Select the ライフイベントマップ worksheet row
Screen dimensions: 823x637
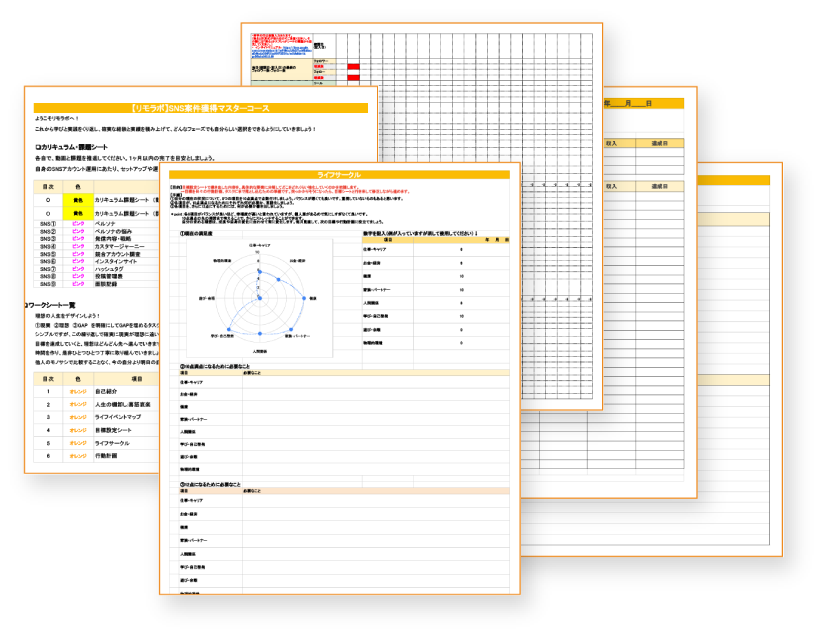click(x=118, y=417)
